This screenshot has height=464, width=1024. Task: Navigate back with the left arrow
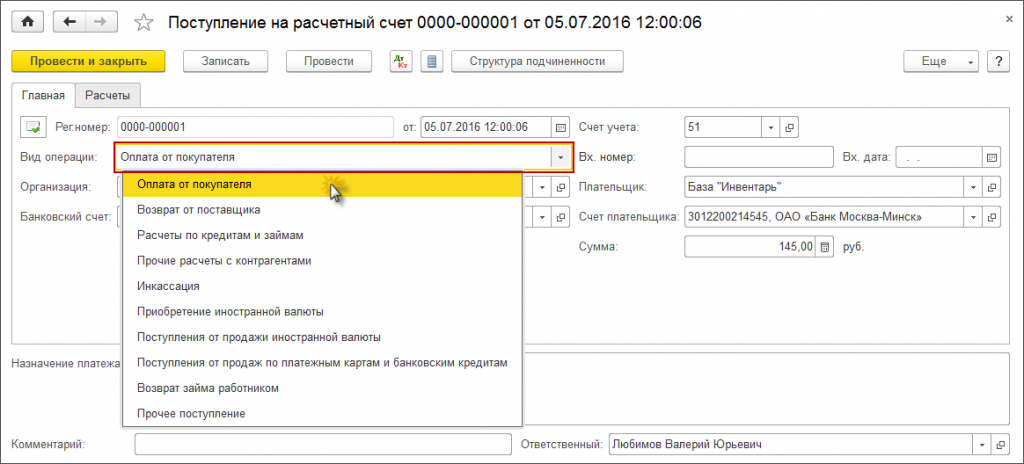click(x=69, y=22)
